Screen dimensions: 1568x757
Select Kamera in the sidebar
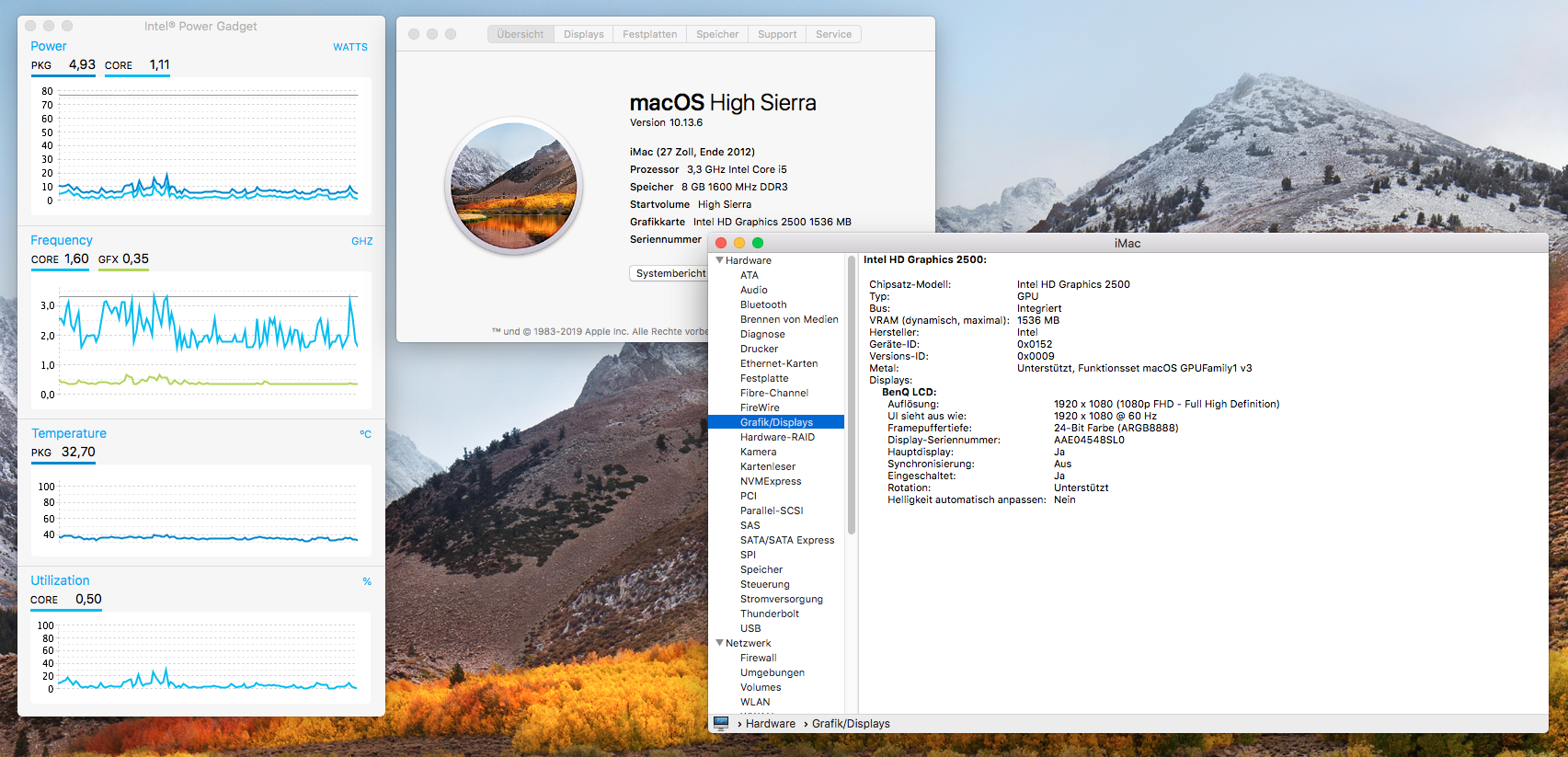click(x=758, y=452)
